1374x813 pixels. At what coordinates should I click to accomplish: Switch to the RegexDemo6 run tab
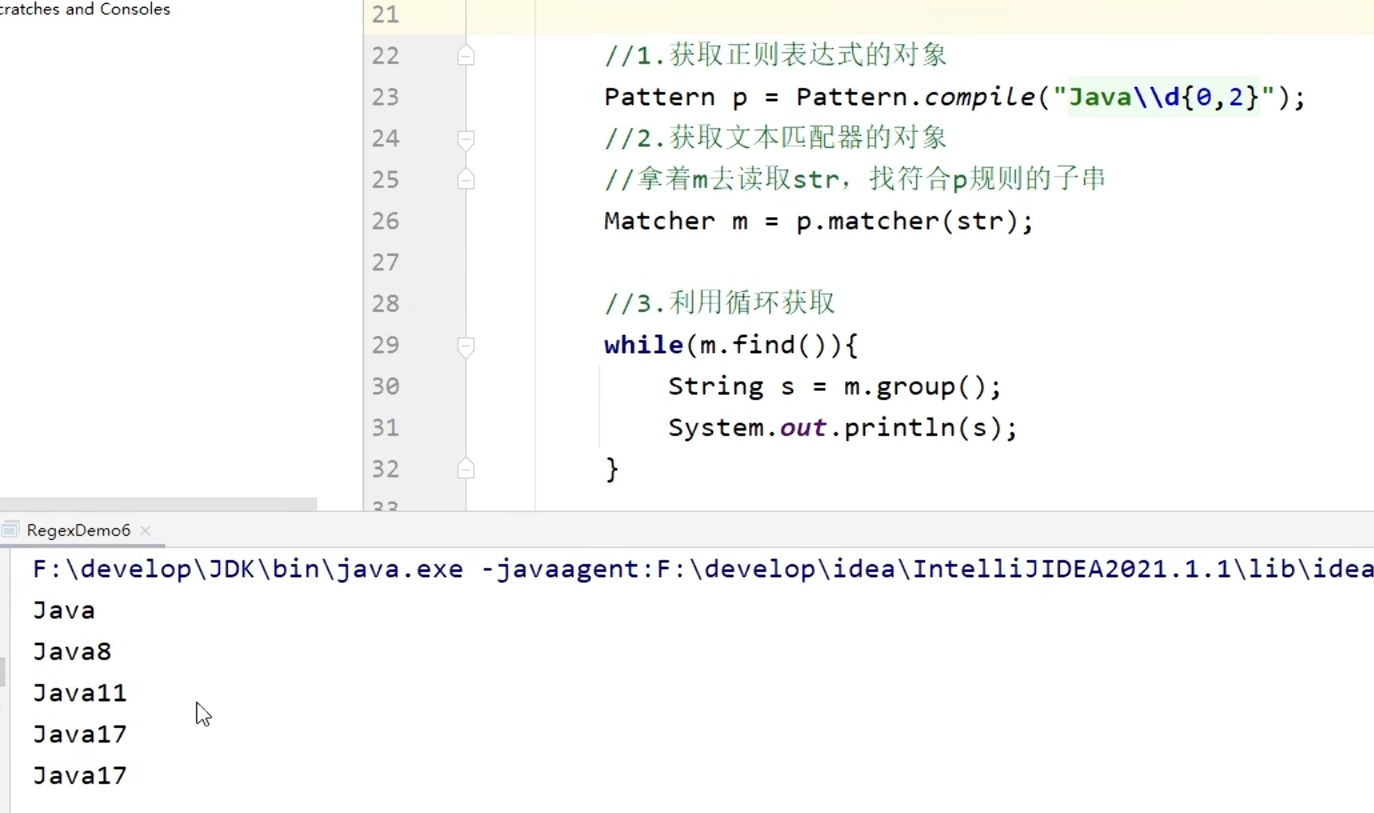[x=78, y=530]
